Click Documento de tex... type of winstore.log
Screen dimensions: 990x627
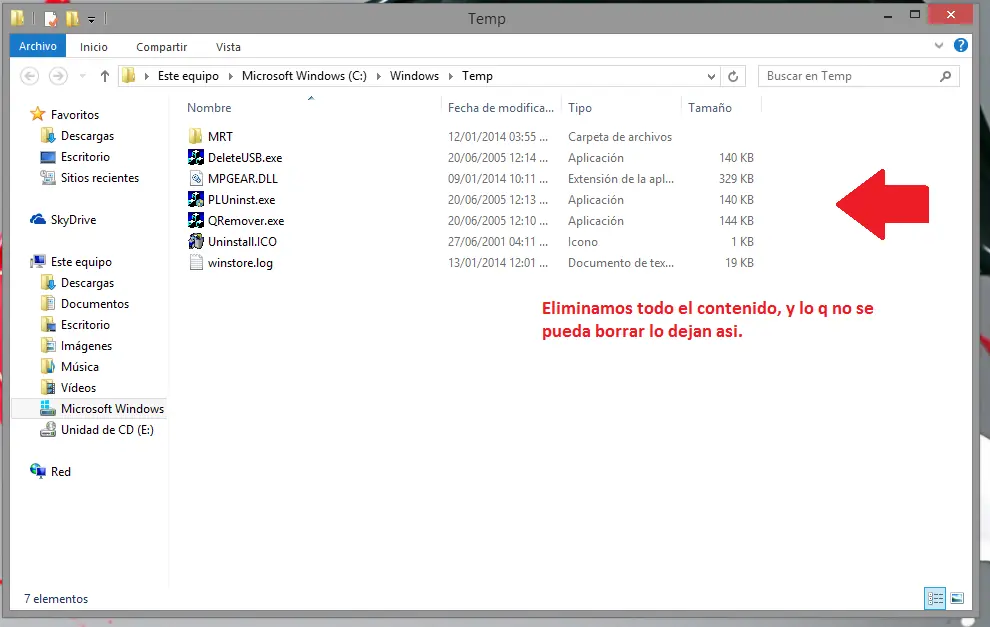pyautogui.click(x=621, y=263)
